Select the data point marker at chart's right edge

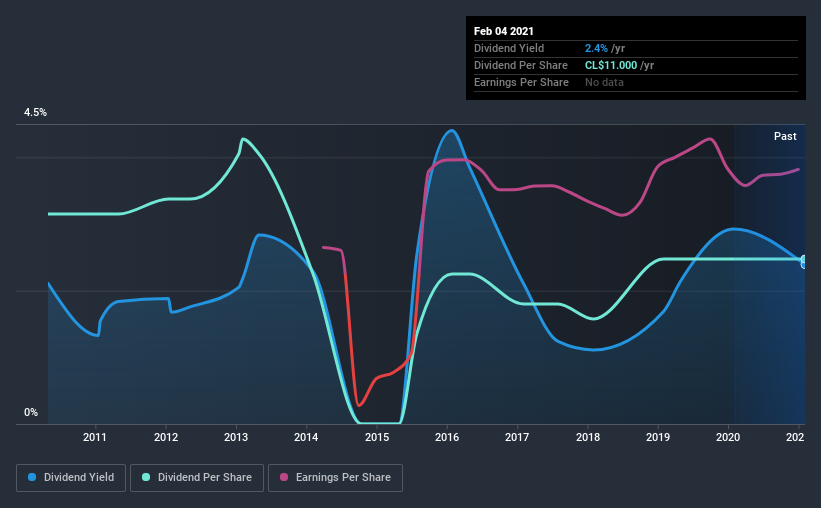(x=803, y=262)
